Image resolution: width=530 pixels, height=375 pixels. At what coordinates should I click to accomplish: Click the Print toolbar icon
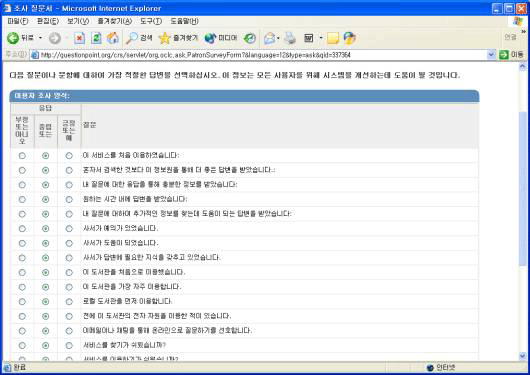290,38
